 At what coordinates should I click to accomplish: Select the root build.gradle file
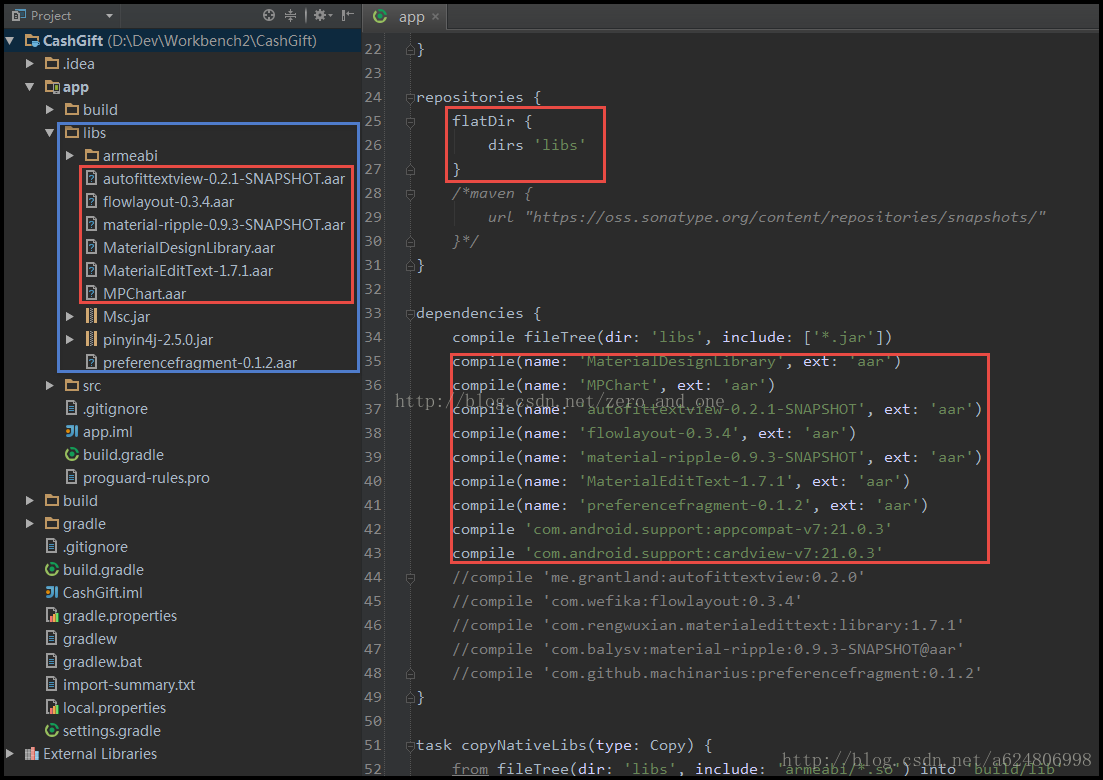pos(103,570)
